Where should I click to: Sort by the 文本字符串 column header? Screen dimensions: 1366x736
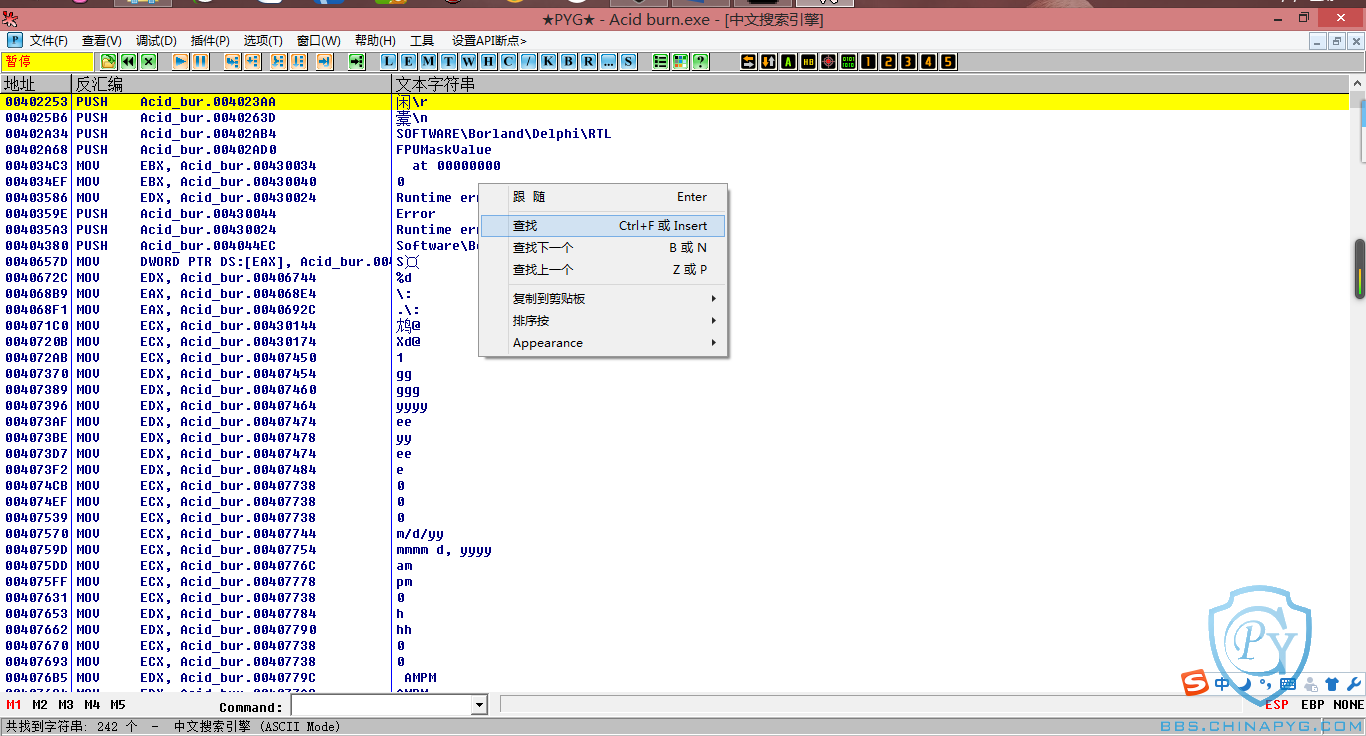click(x=870, y=84)
